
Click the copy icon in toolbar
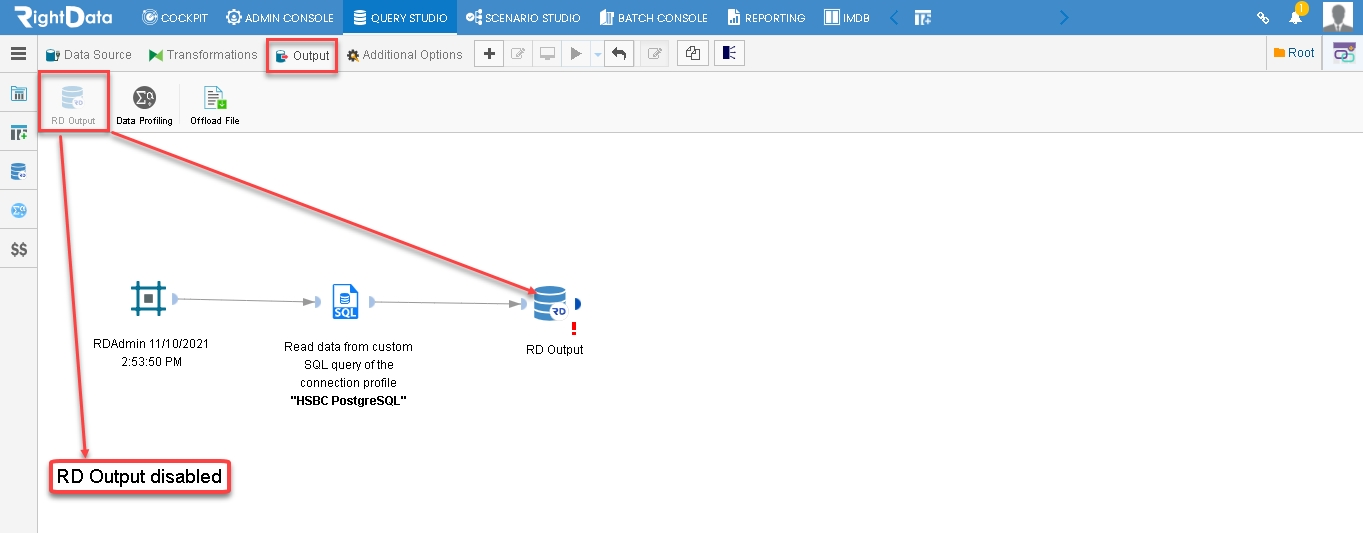(692, 54)
